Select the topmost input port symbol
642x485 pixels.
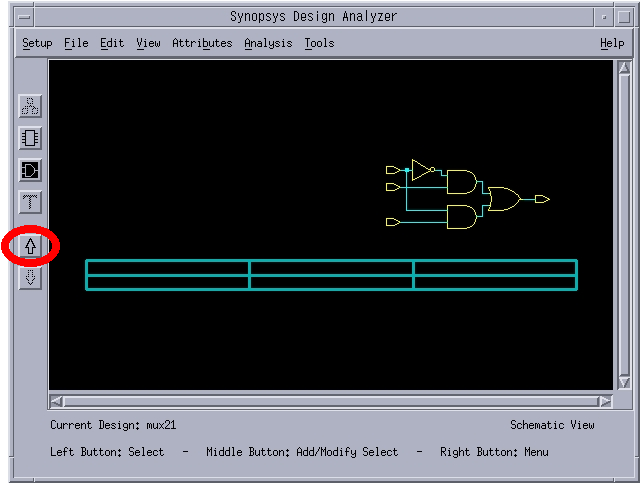(x=393, y=169)
